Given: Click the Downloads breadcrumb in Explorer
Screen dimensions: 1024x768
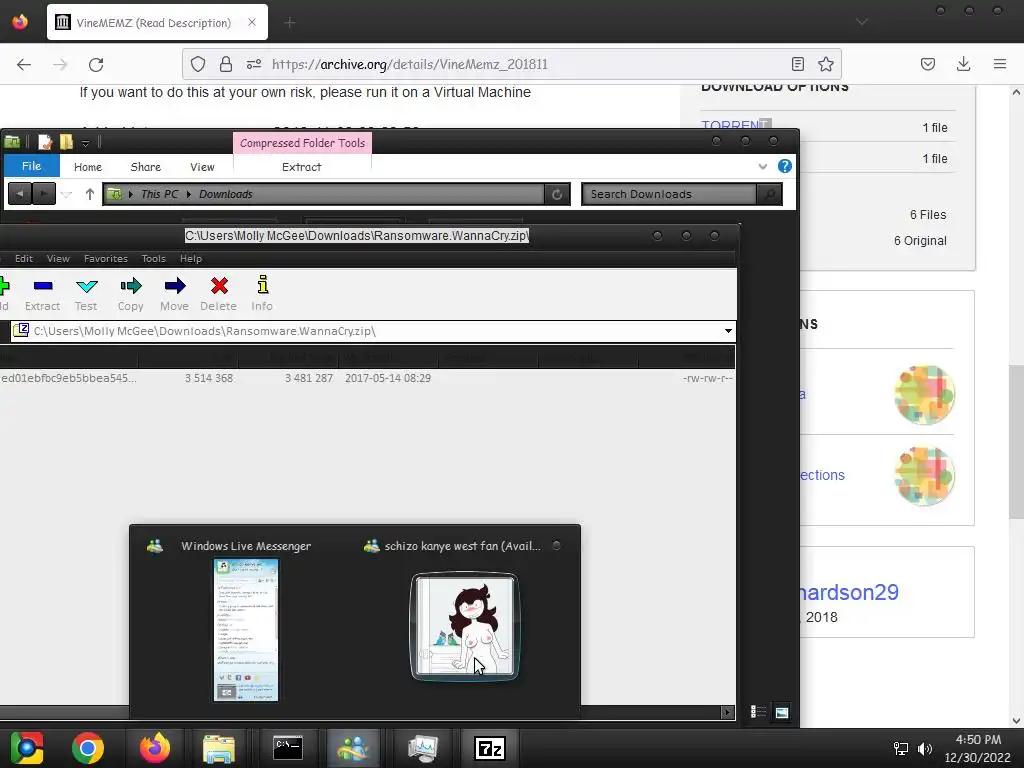Looking at the screenshot, I should [225, 194].
